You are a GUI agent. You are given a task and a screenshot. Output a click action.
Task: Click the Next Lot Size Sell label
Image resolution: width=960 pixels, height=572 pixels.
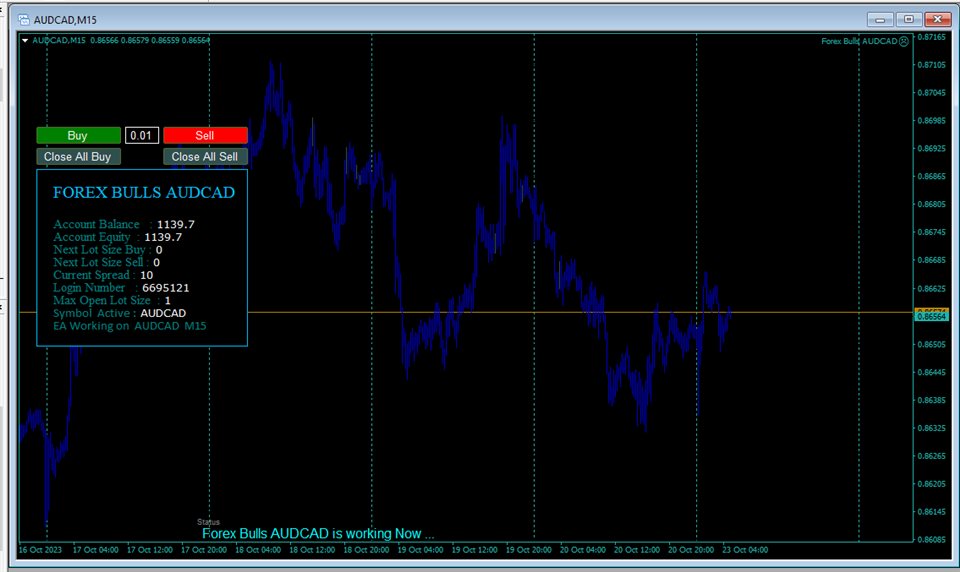[98, 263]
